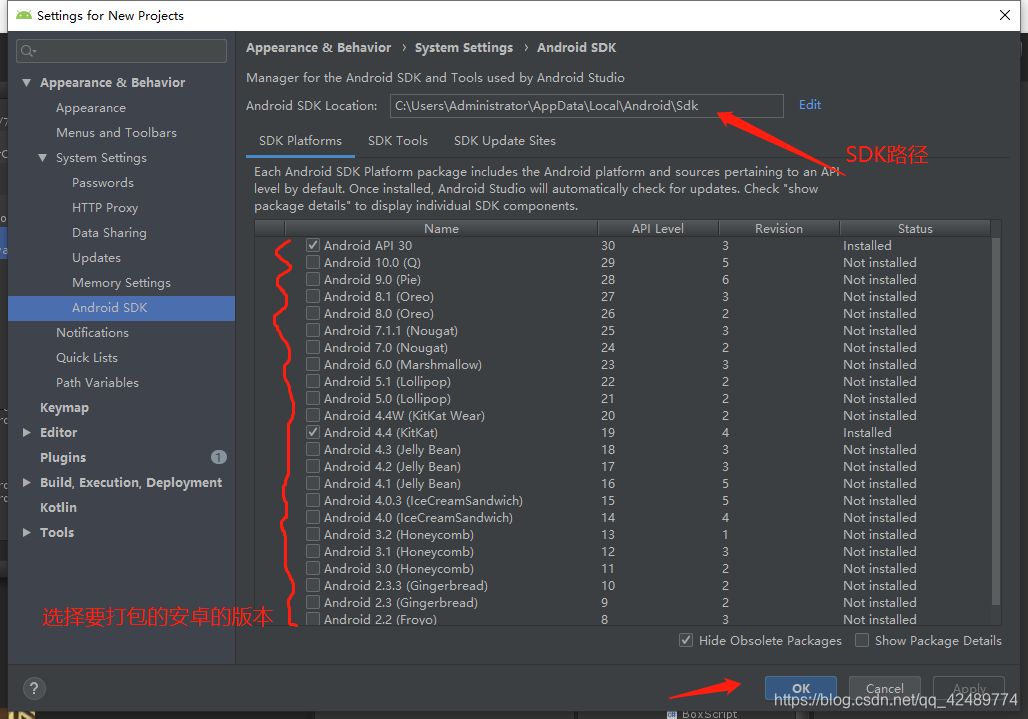
Task: Select the Android 3.2 (Honeycomb) row name
Action: point(399,535)
